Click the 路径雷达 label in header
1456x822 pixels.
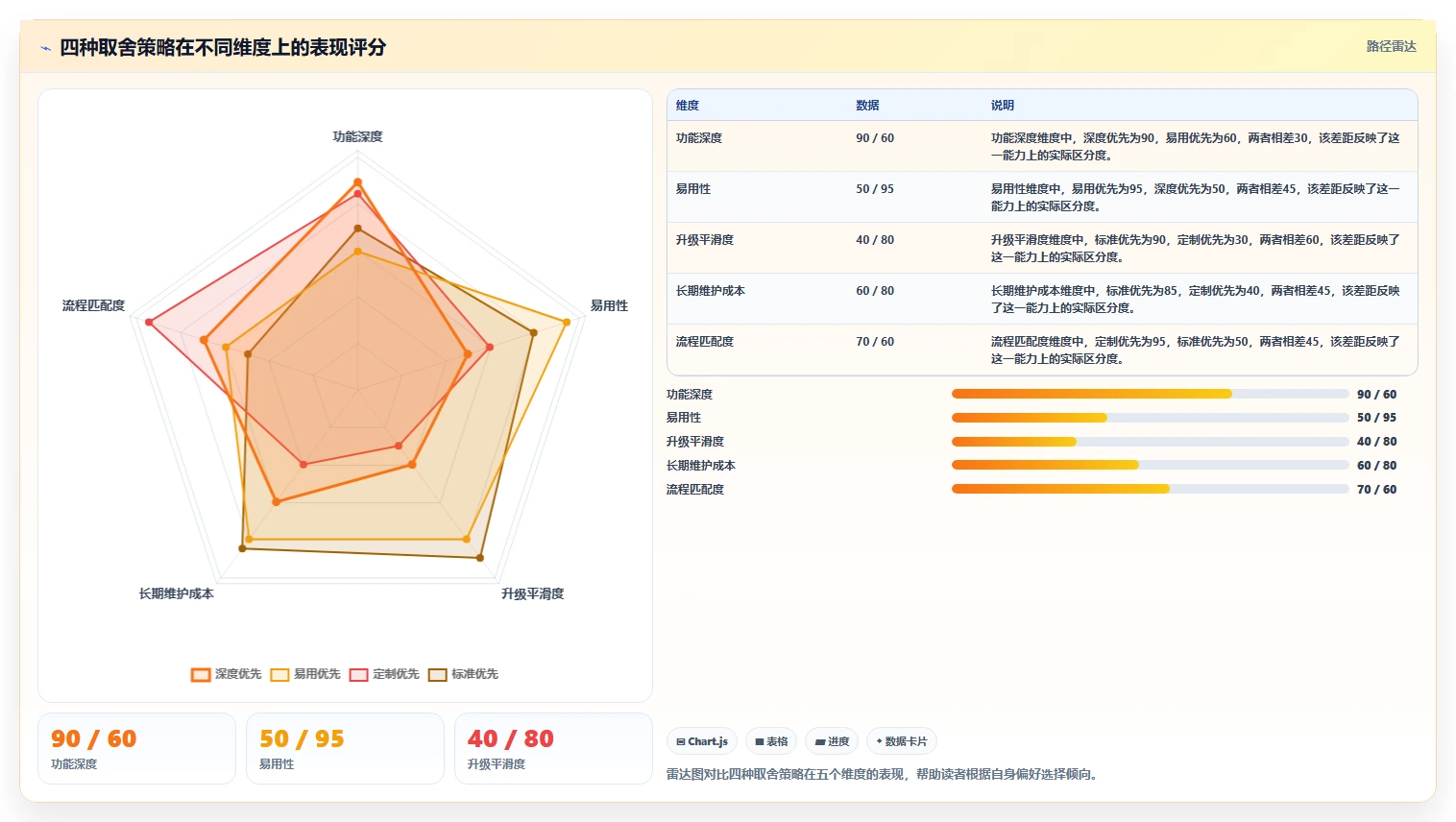[1391, 46]
